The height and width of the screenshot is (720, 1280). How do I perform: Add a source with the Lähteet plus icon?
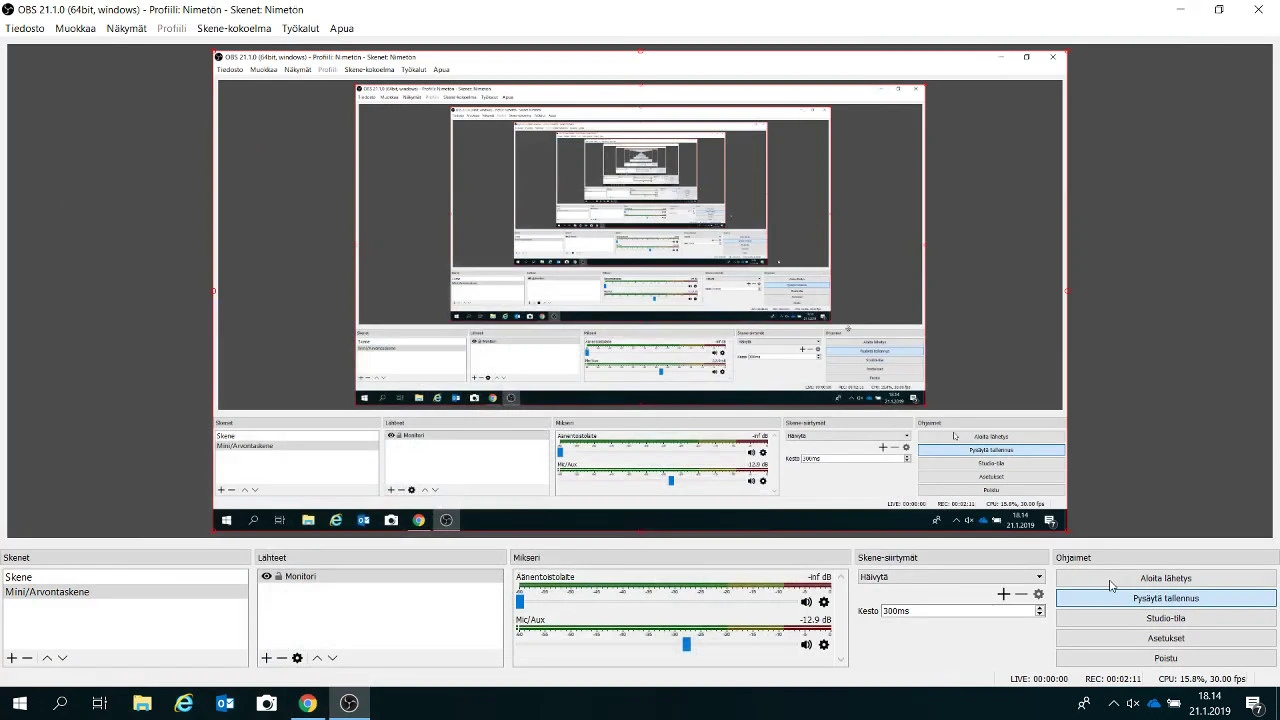pos(266,658)
